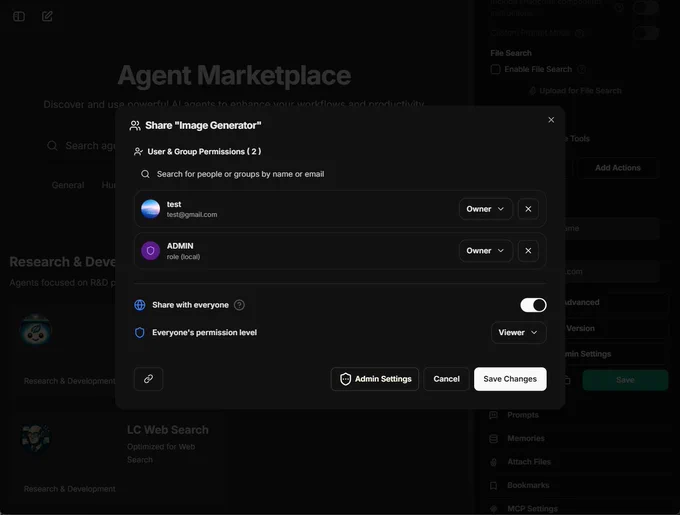Enable File Search checkbox in background panel

[495, 69]
